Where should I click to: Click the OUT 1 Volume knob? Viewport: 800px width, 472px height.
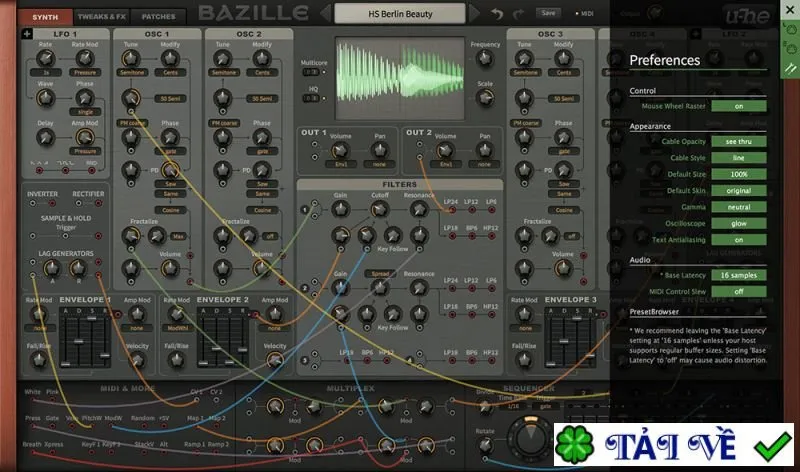(340, 150)
